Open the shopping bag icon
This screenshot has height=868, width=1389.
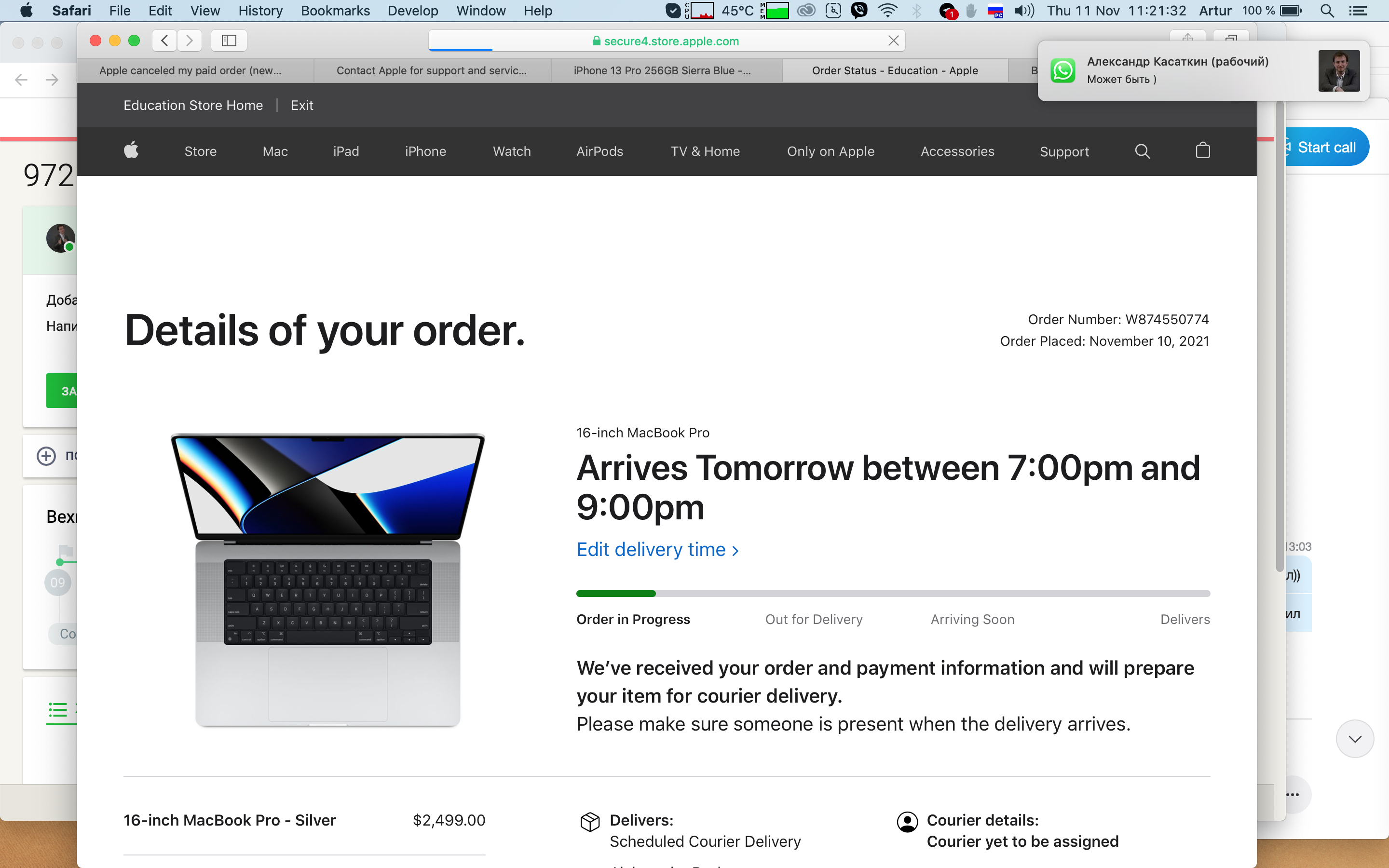point(1202,150)
